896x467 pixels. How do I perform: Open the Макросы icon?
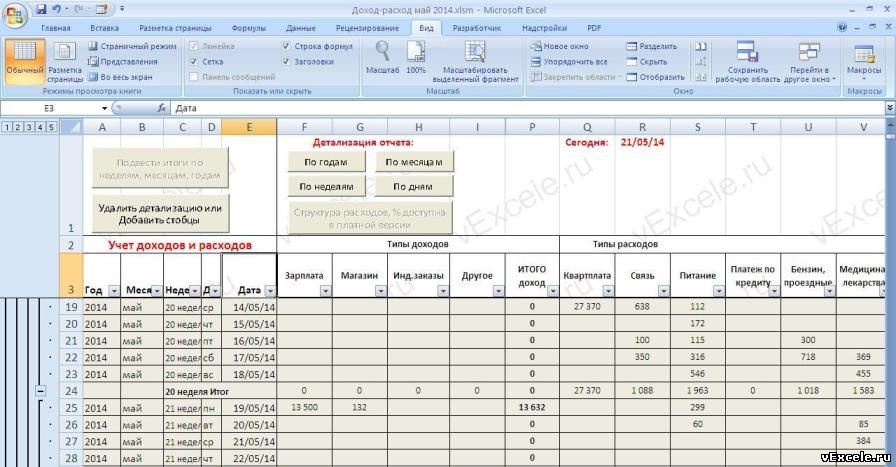pyautogui.click(x=863, y=55)
